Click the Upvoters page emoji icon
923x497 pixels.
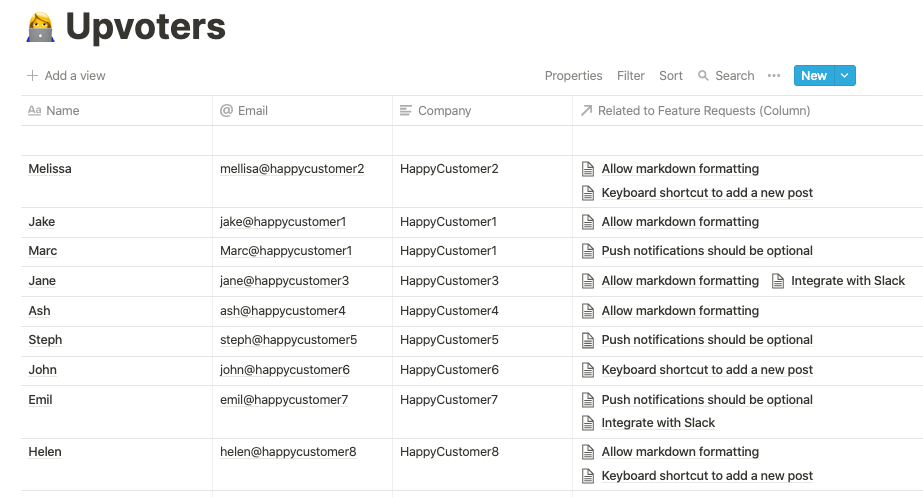coord(41,28)
